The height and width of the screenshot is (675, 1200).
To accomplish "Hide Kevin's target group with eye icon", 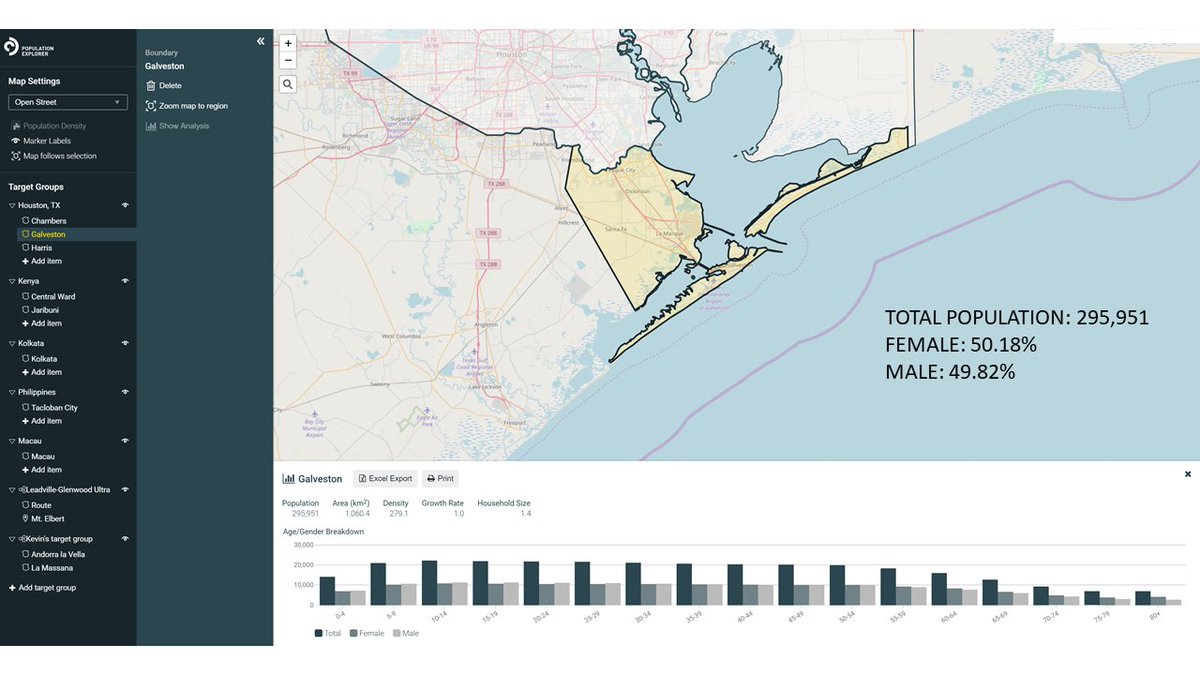I will click(126, 539).
